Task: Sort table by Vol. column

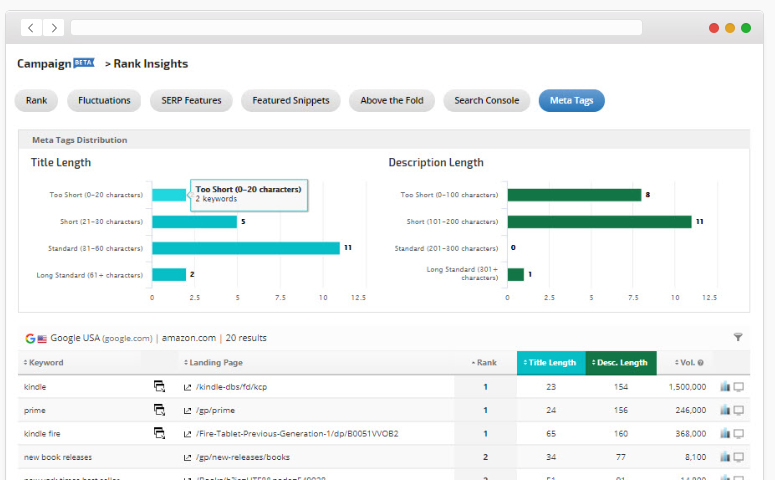Action: click(x=688, y=363)
